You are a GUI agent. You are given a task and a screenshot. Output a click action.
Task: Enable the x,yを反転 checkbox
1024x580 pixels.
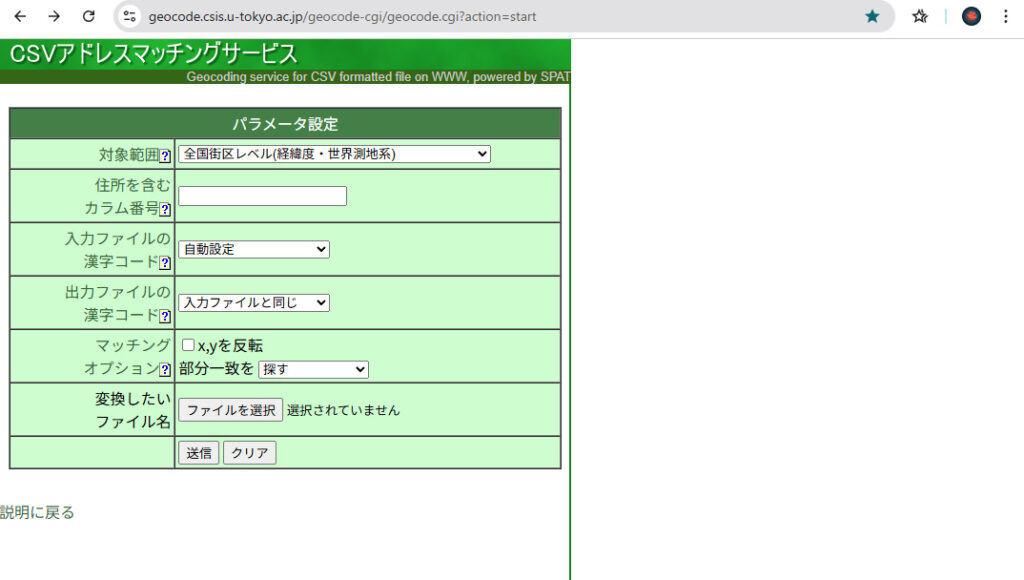(188, 345)
